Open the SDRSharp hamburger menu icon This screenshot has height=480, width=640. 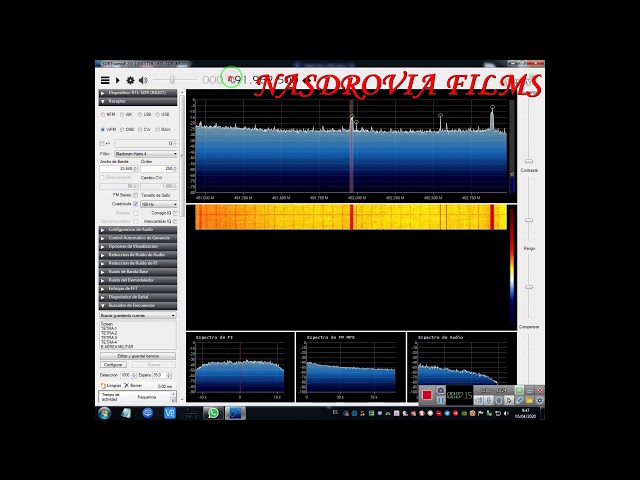(x=105, y=80)
